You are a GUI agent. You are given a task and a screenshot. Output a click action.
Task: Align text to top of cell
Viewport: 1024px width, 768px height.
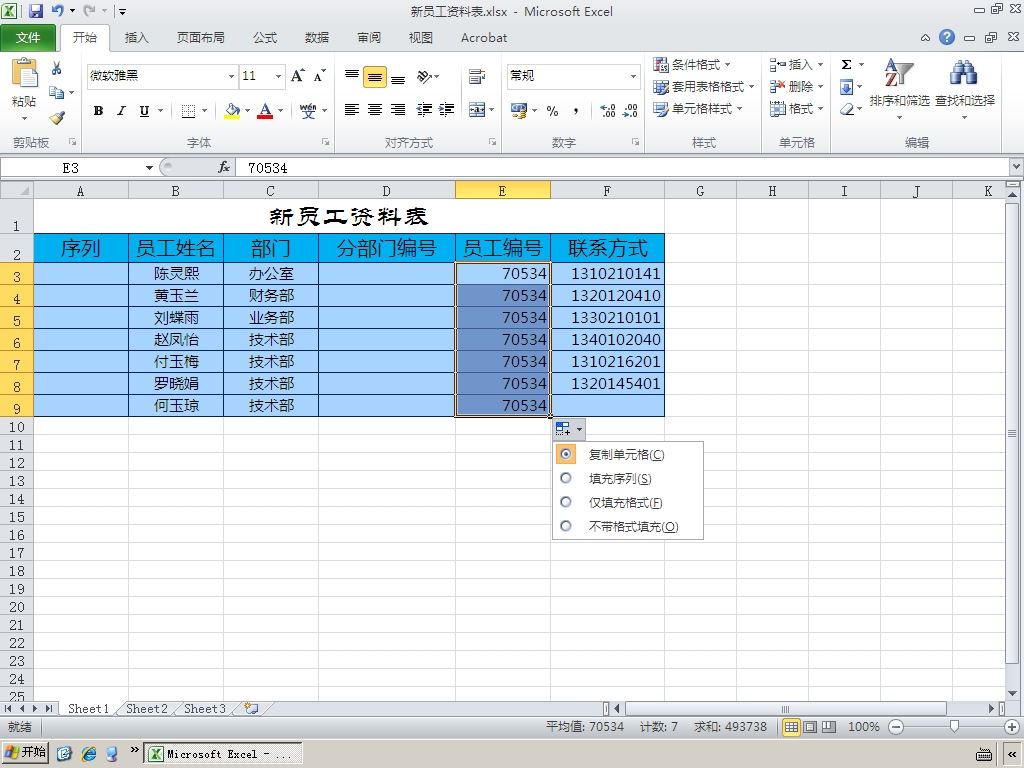[x=351, y=76]
